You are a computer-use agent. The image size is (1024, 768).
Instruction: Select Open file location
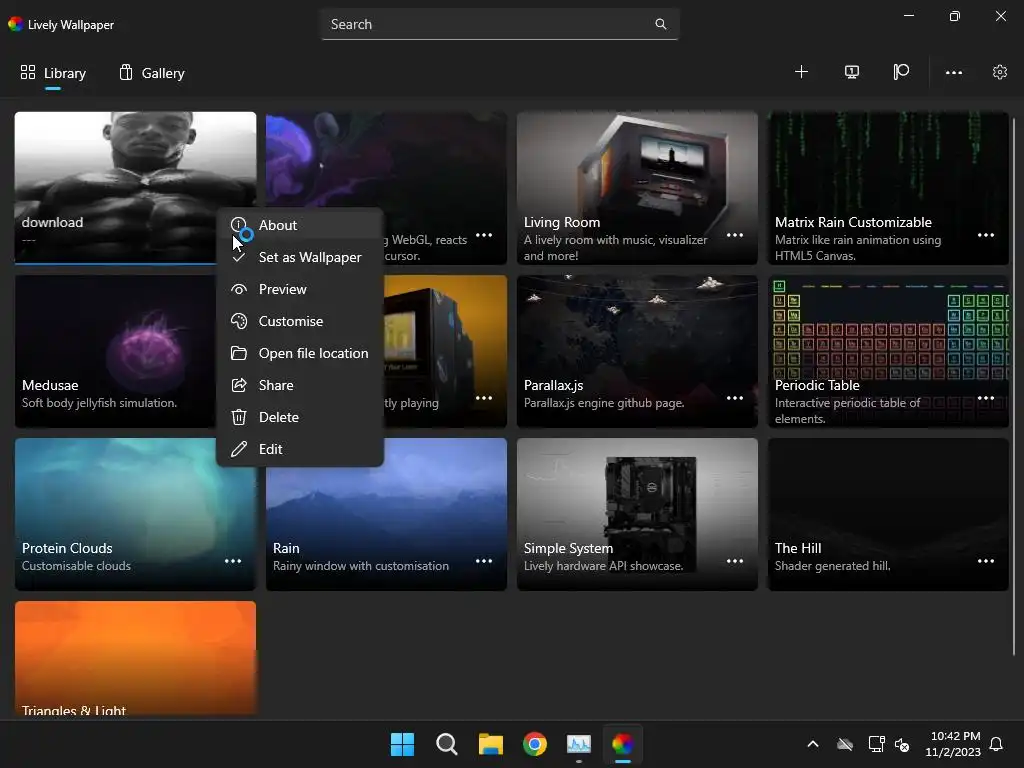click(300, 353)
